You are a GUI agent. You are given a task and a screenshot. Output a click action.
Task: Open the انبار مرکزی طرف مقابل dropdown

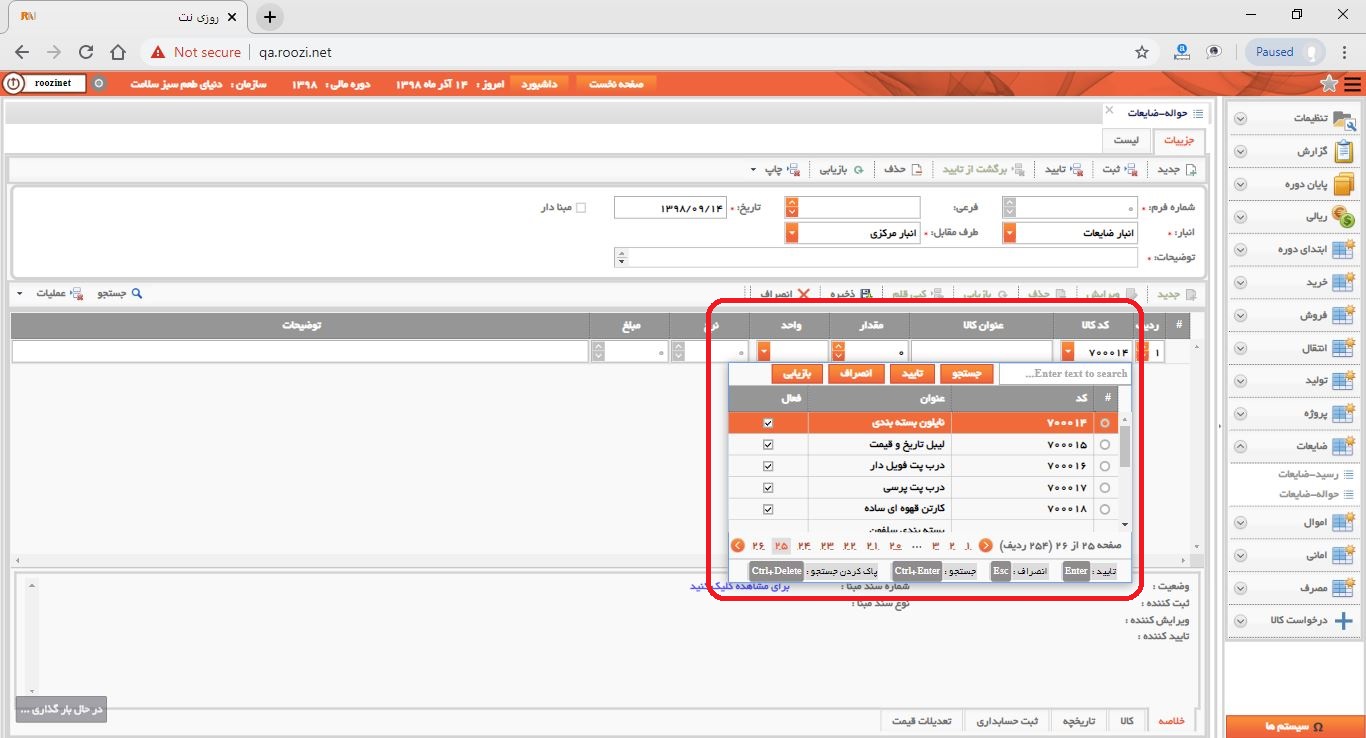tap(792, 233)
